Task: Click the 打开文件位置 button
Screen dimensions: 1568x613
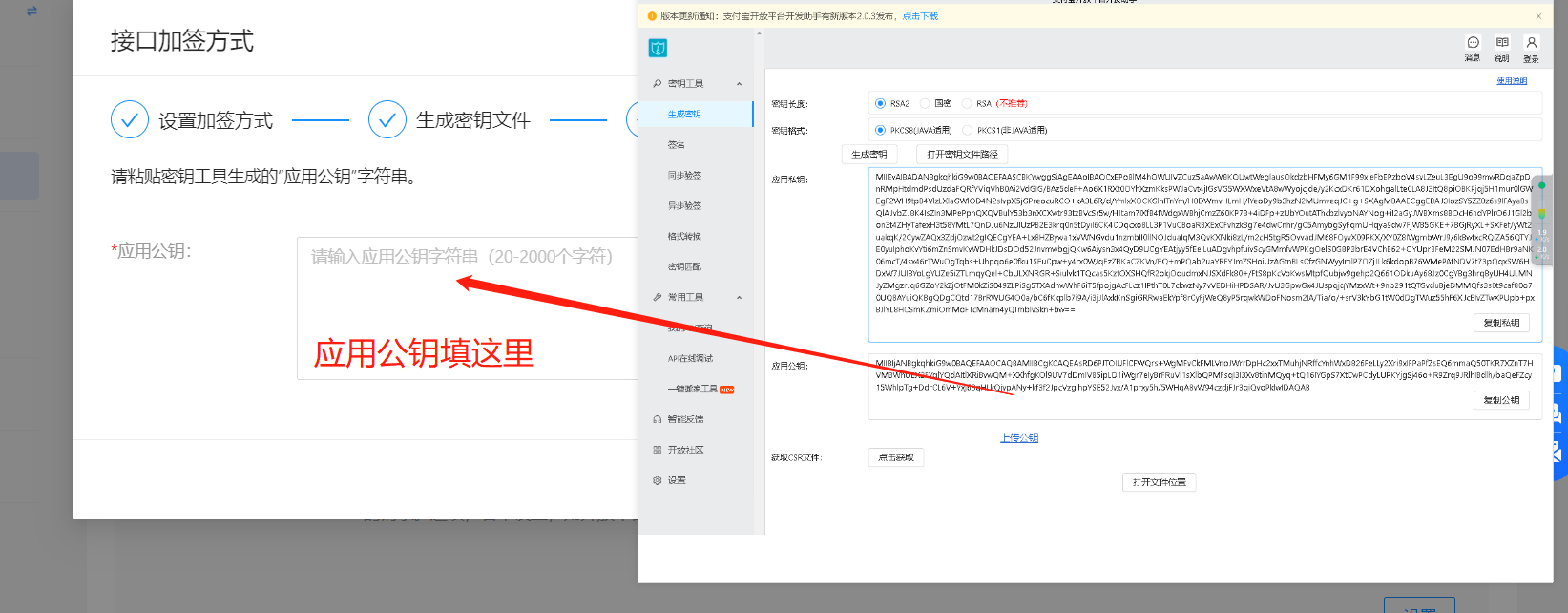Action: [1159, 482]
